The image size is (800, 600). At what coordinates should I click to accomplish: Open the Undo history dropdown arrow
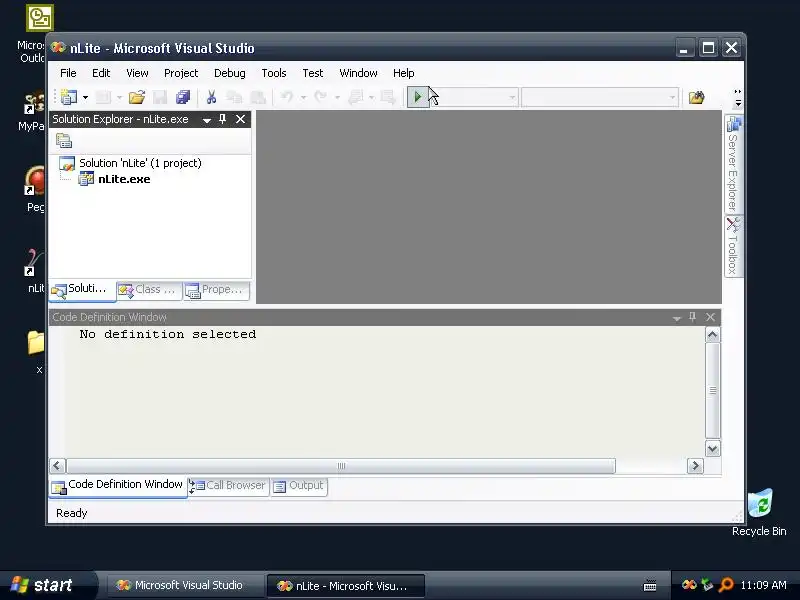pos(303,97)
